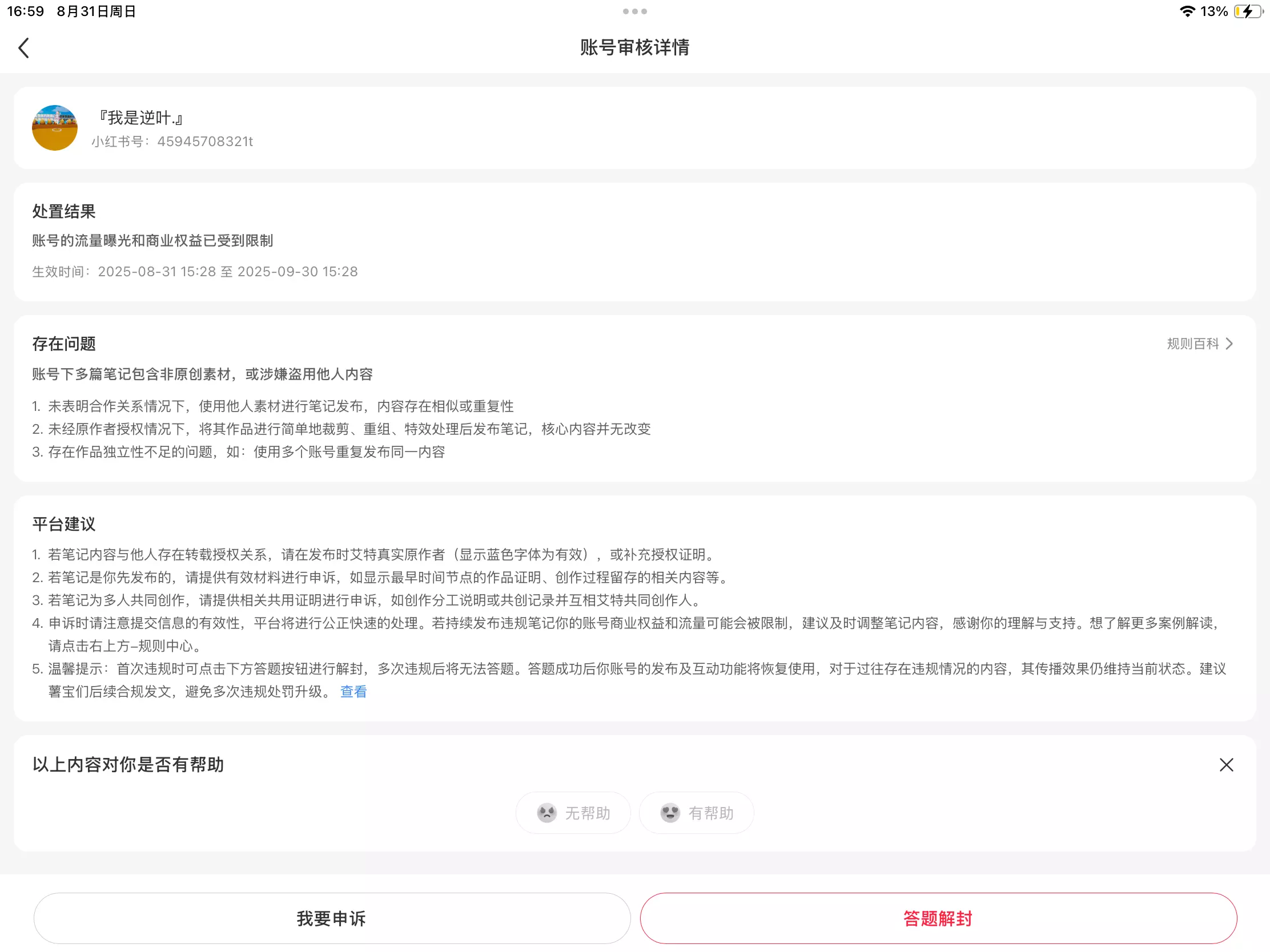1270x952 pixels.
Task: Tap the heart-eyes emoji icon
Action: coord(670,813)
